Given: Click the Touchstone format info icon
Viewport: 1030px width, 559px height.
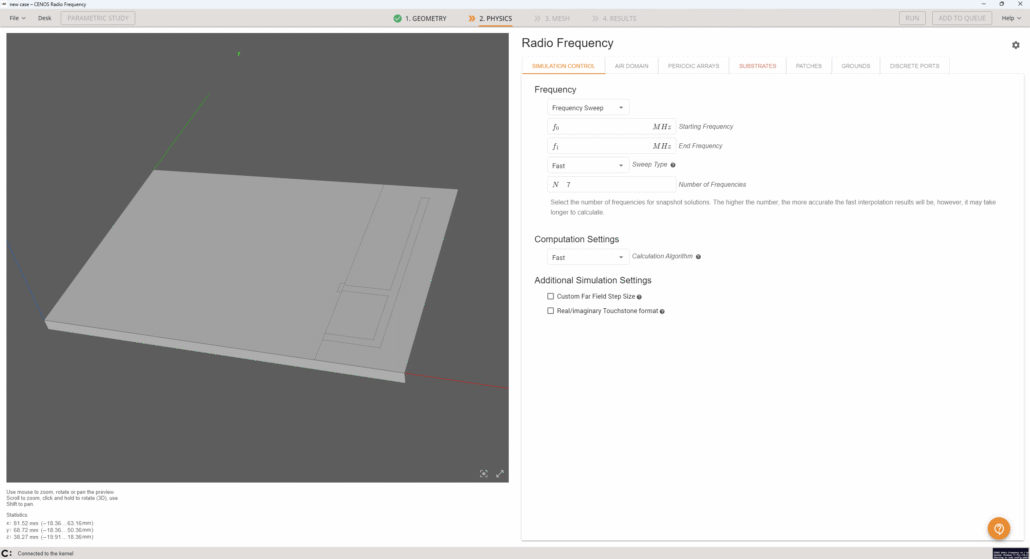Looking at the screenshot, I should (x=662, y=312).
